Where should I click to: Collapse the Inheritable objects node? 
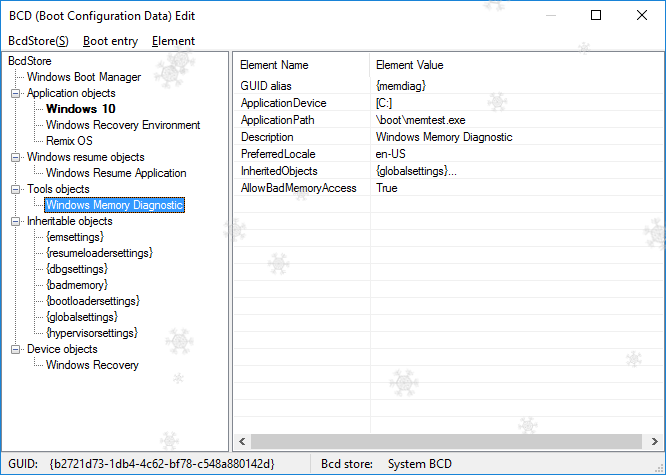point(16,221)
